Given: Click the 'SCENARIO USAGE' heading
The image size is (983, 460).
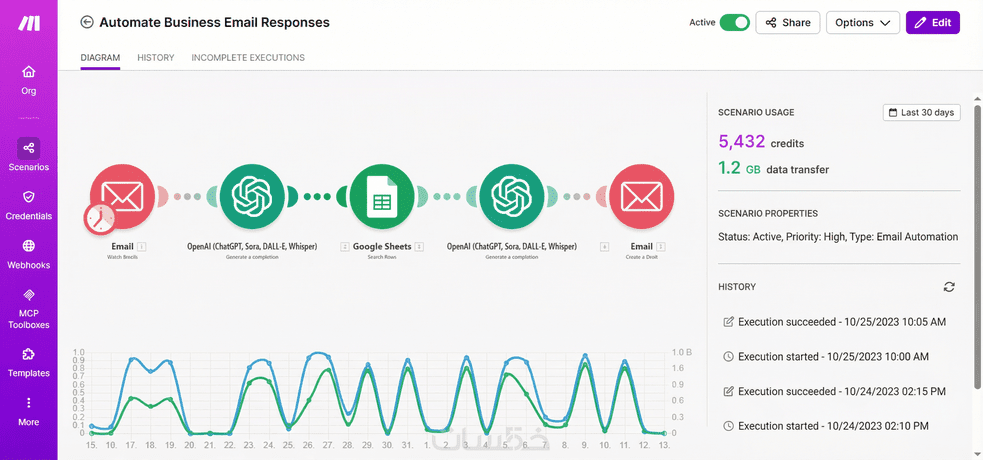Looking at the screenshot, I should [x=756, y=113].
